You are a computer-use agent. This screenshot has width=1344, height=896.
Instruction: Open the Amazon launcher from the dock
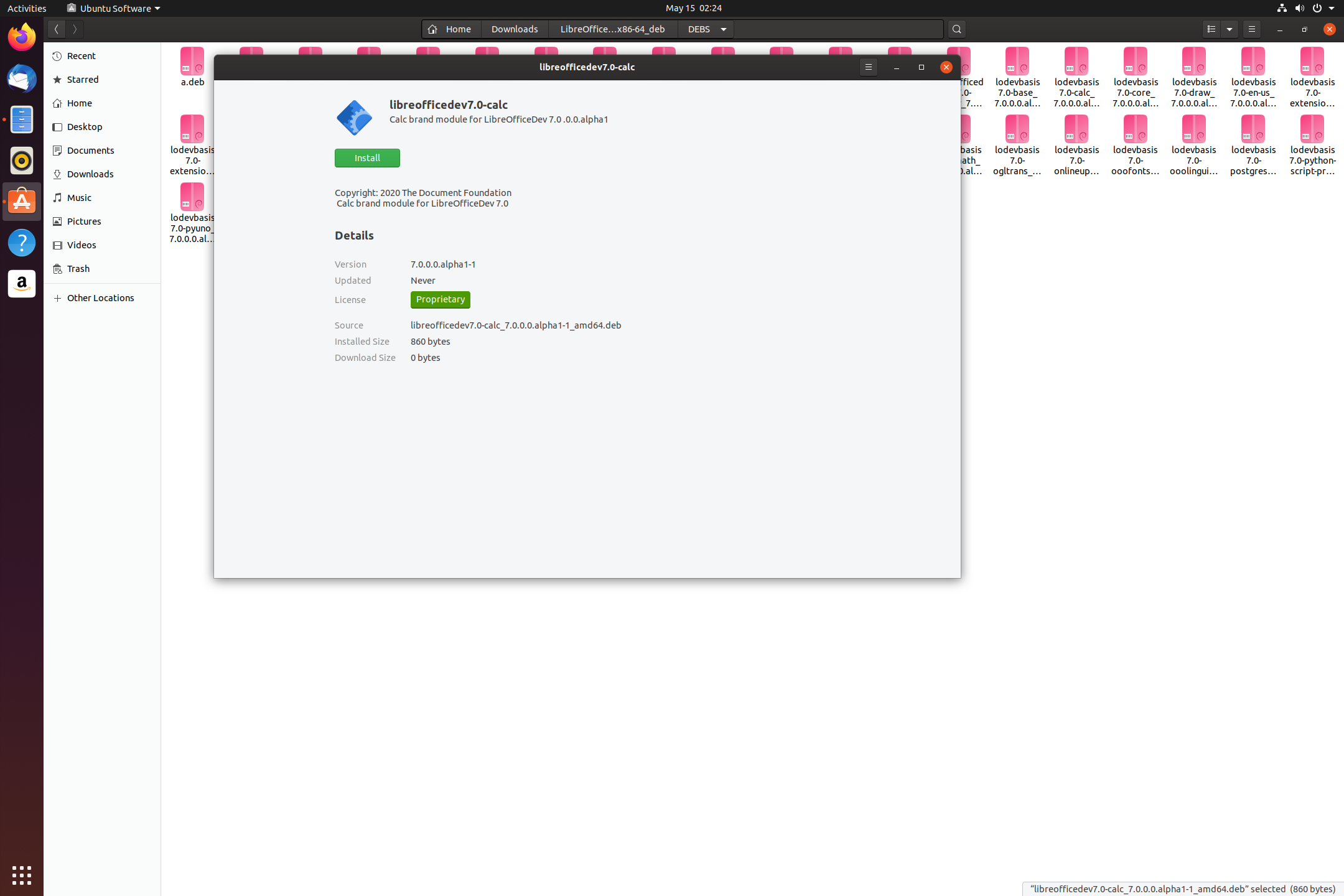point(22,284)
